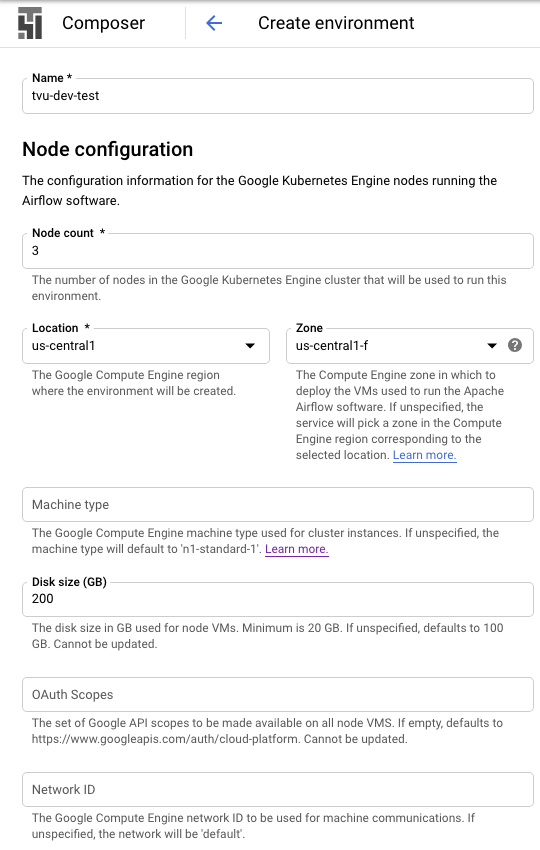Screen dimensions: 540x850
Task: Open the Zone help question-mark icon
Action: coord(515,345)
